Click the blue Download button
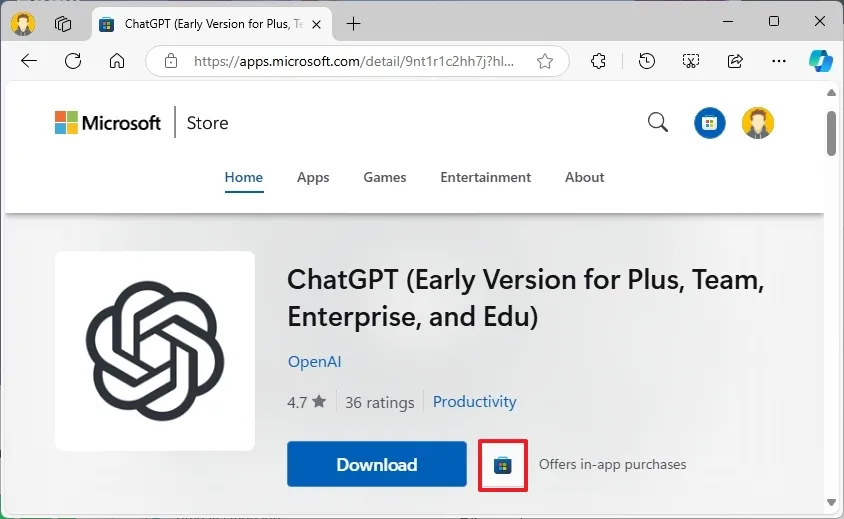The width and height of the screenshot is (844, 519). [377, 464]
